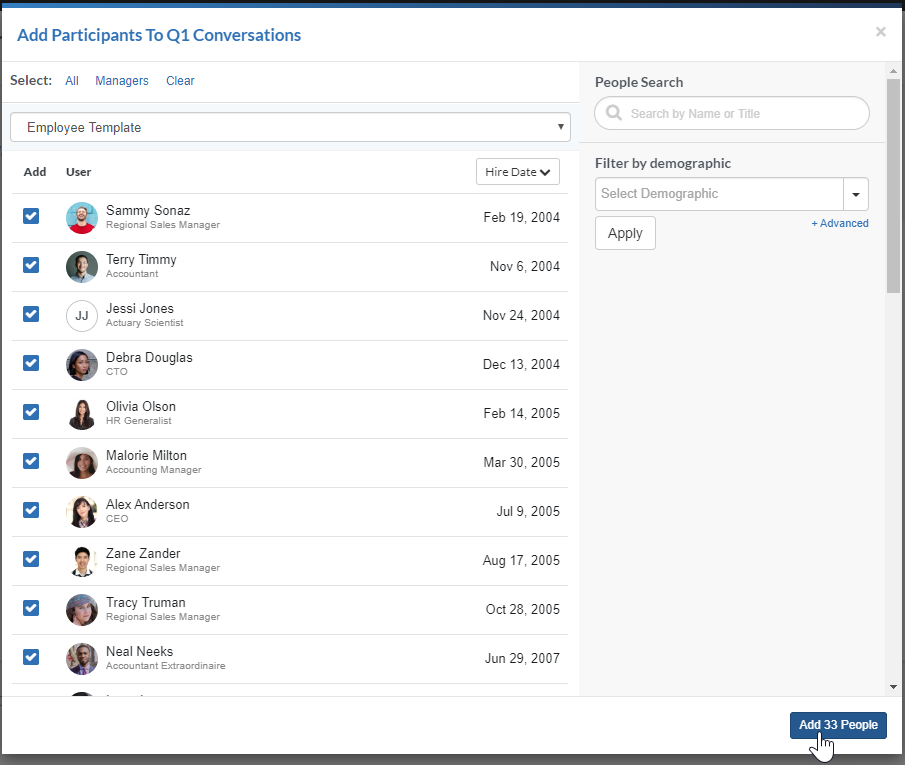Click Sammy Sonaz profile photo
Screen dimensions: 905x765
[82, 218]
